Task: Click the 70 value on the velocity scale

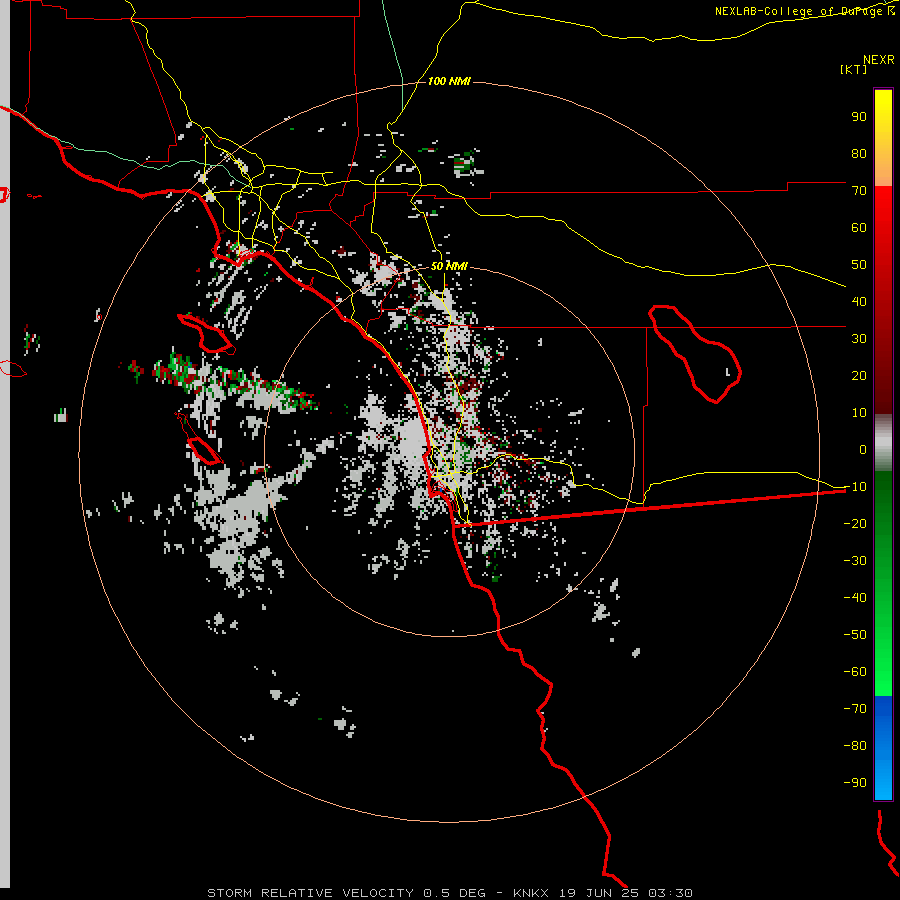Action: pos(859,191)
